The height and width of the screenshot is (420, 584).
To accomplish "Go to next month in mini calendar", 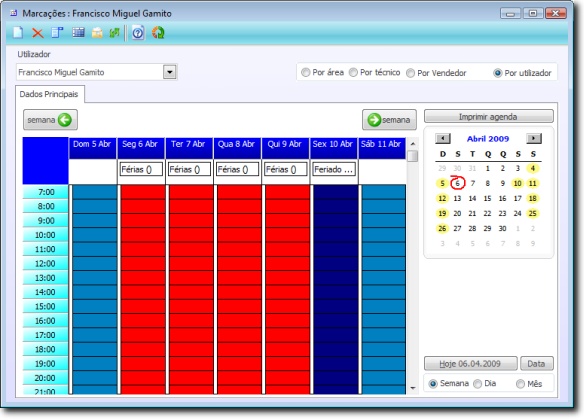I will coord(534,139).
